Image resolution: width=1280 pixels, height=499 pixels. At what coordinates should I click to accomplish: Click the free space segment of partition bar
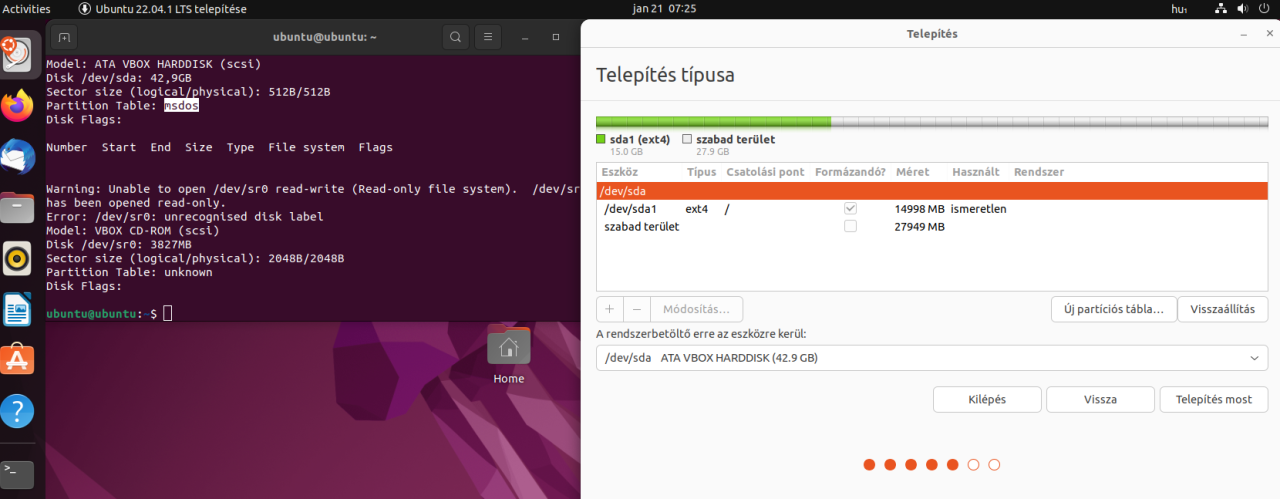(x=1050, y=121)
